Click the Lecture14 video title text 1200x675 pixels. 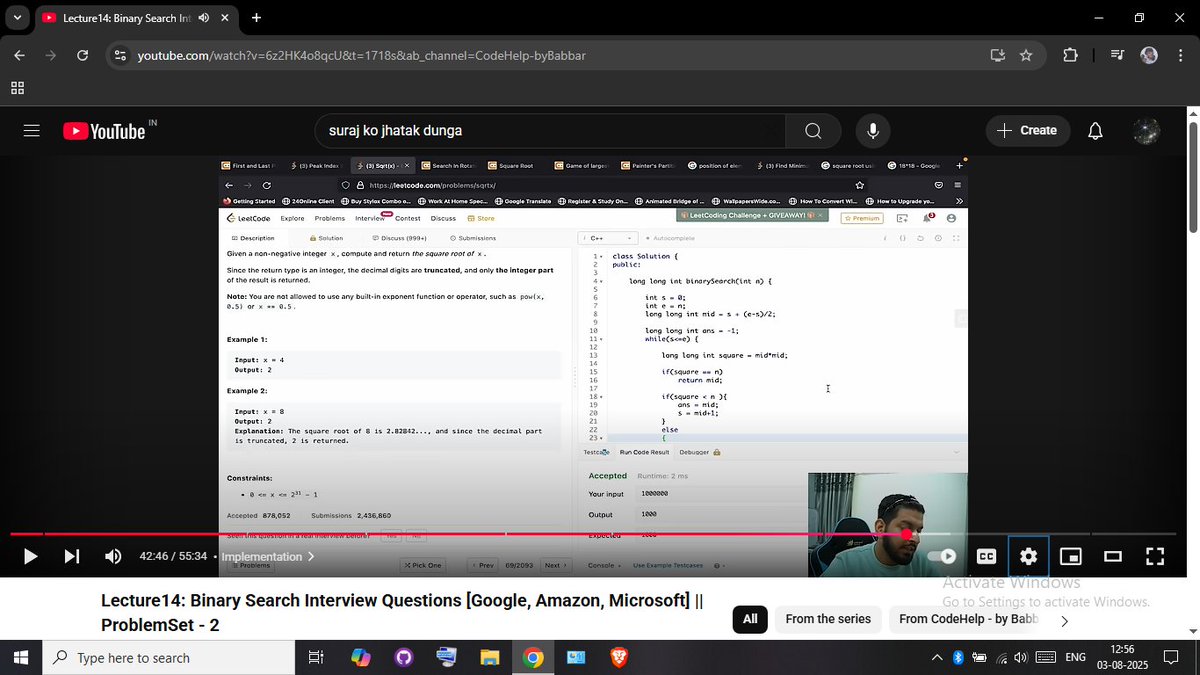tap(402, 612)
